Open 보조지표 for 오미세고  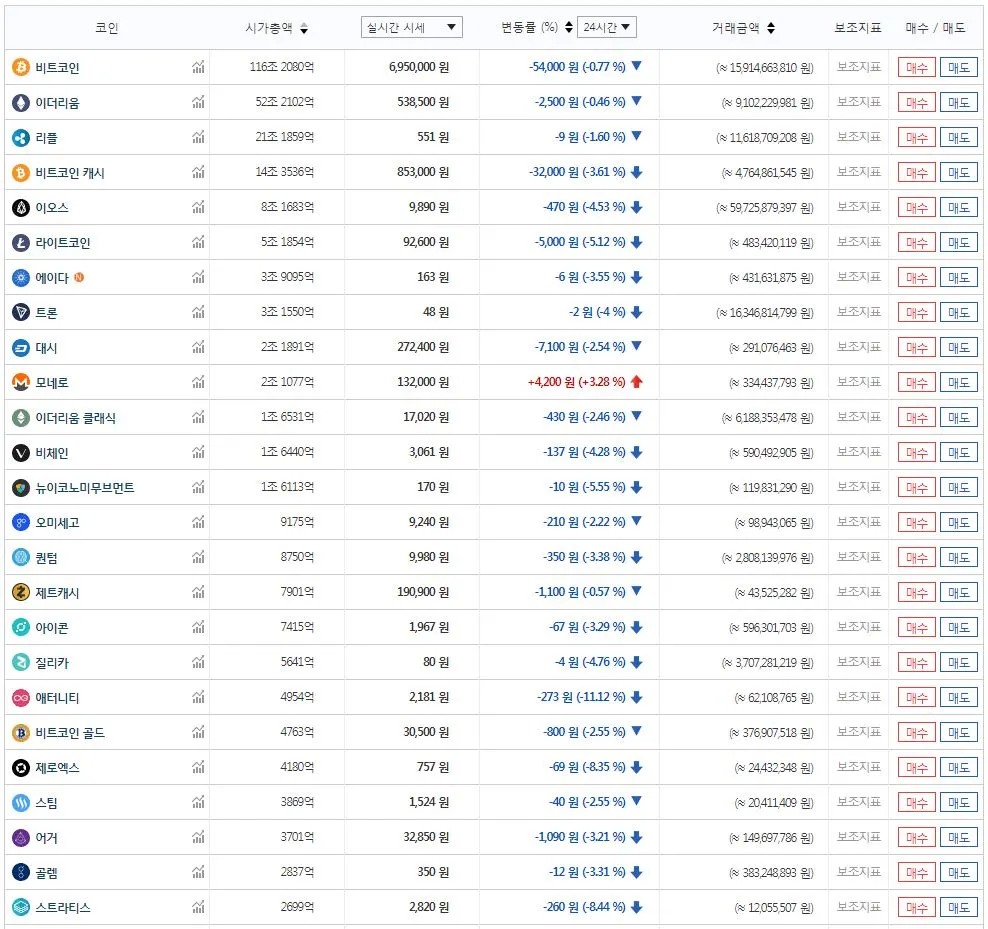858,522
